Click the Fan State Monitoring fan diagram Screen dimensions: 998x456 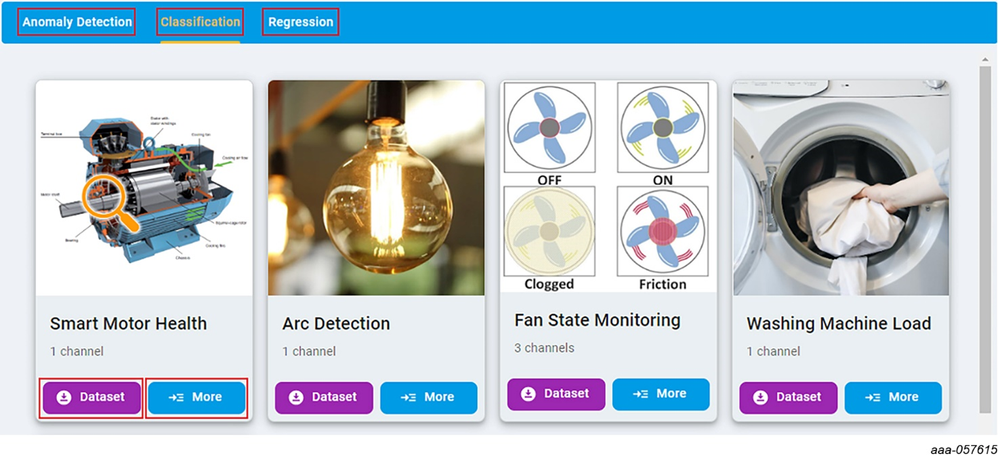tap(608, 186)
